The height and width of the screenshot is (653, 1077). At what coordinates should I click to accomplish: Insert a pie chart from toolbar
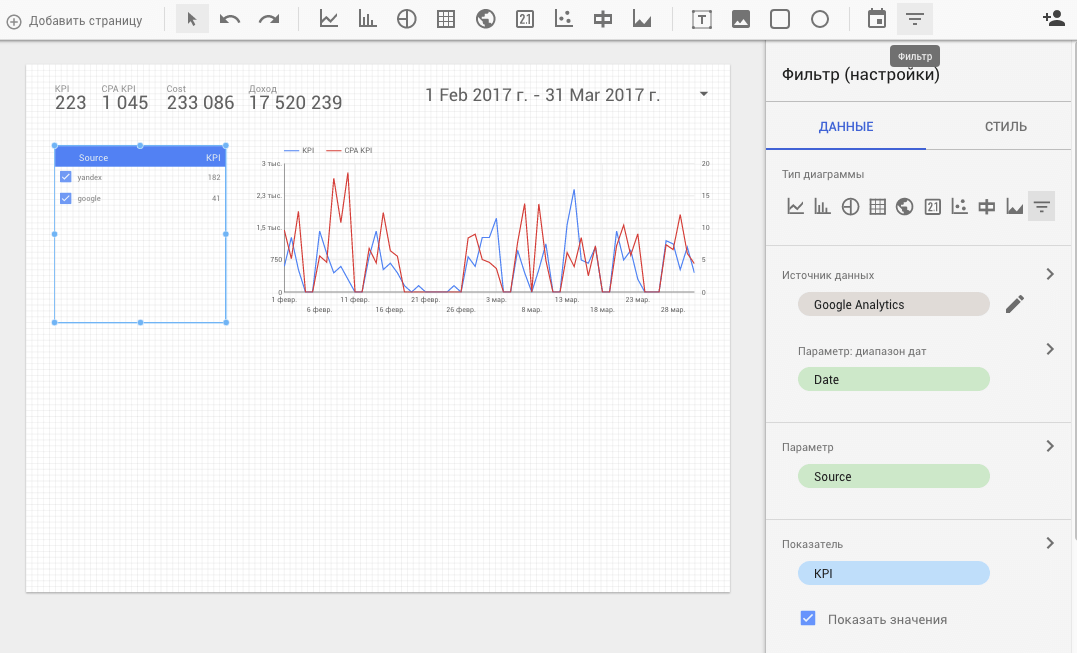point(406,20)
